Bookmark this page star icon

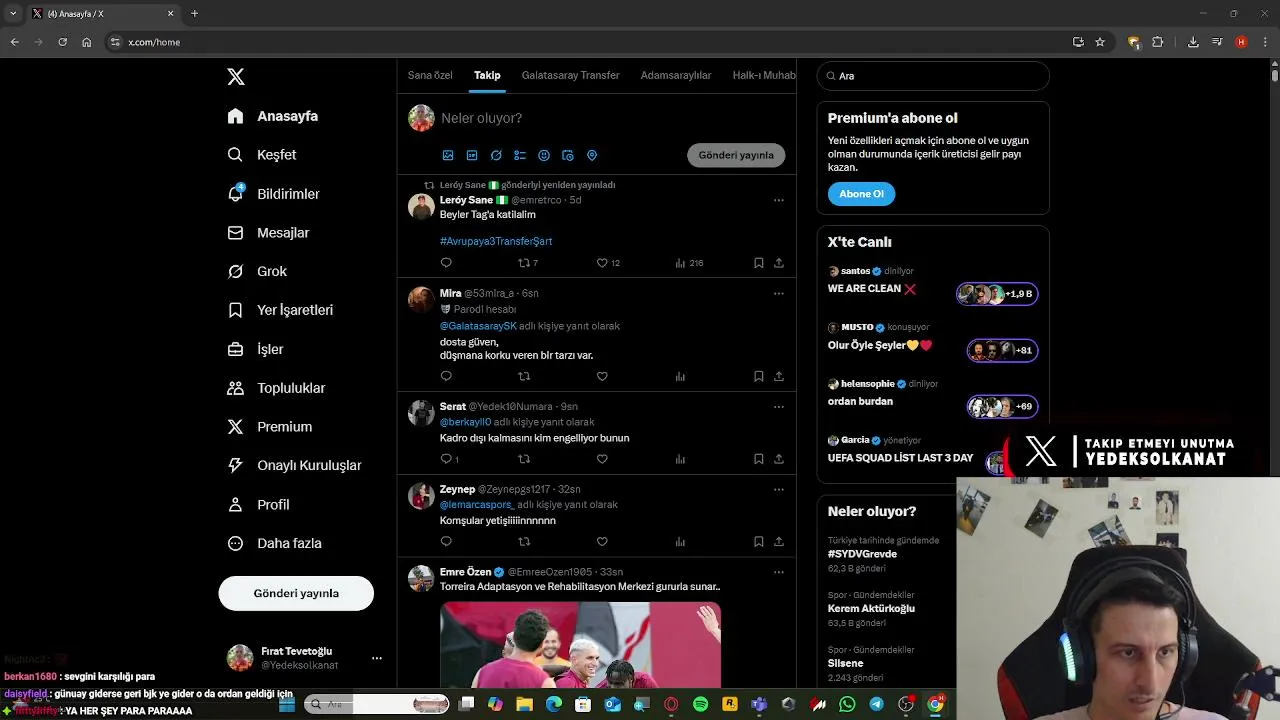coord(1100,42)
